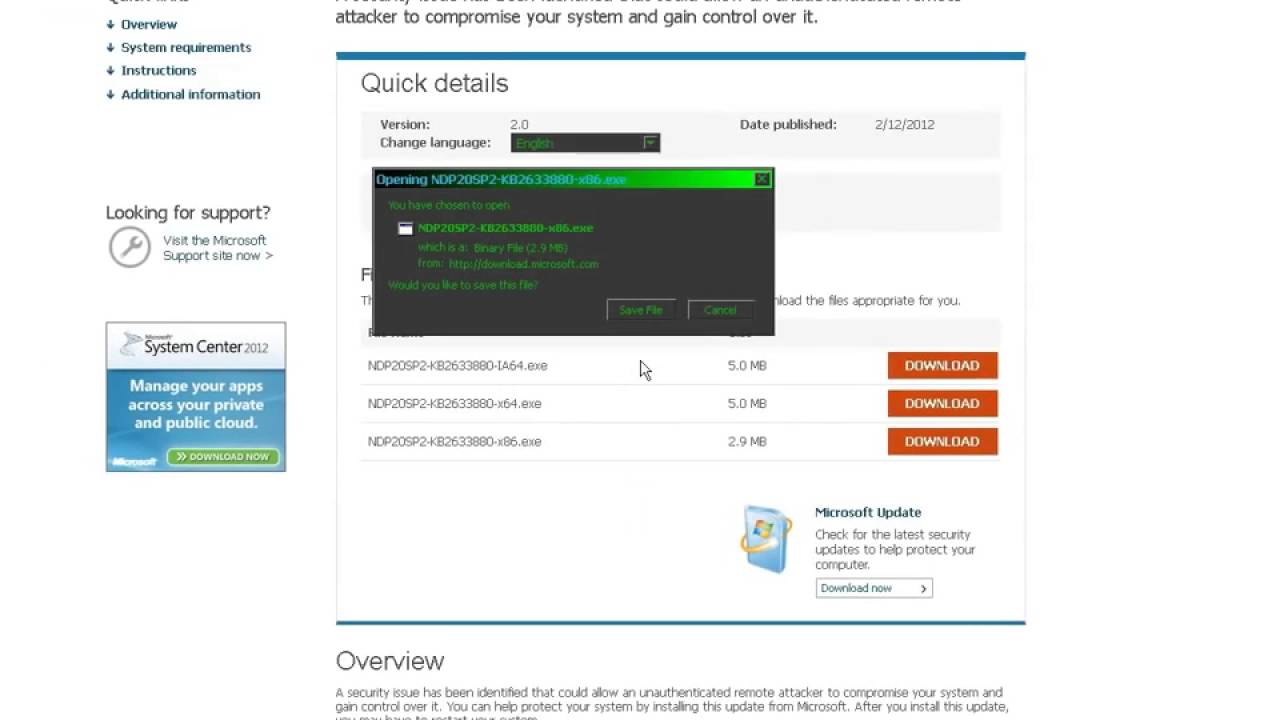Screen dimensions: 1280x720
Task: Download NDP20SP2-KB2633880-x64.exe
Action: pyautogui.click(x=942, y=404)
